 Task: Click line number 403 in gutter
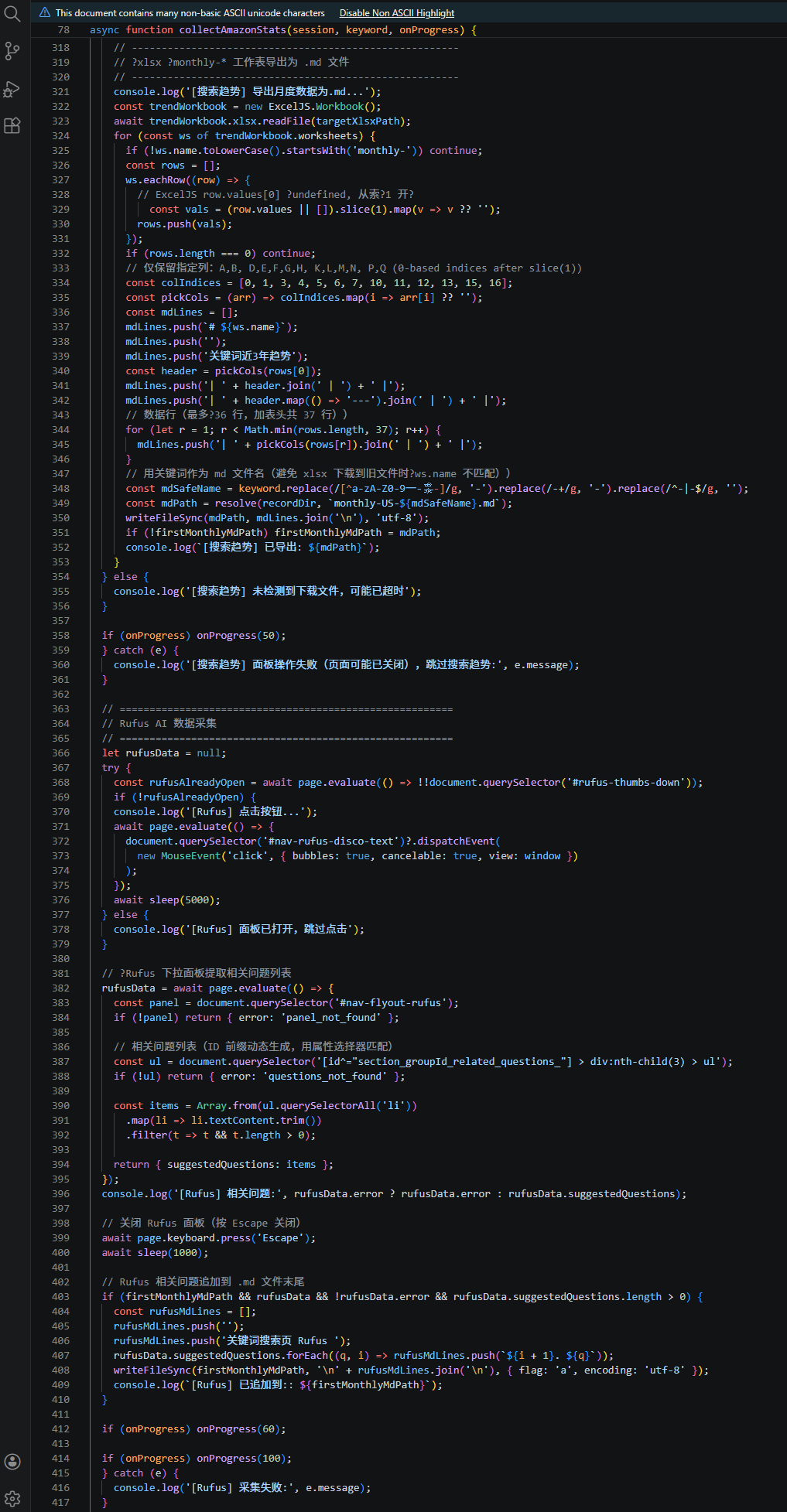60,1297
